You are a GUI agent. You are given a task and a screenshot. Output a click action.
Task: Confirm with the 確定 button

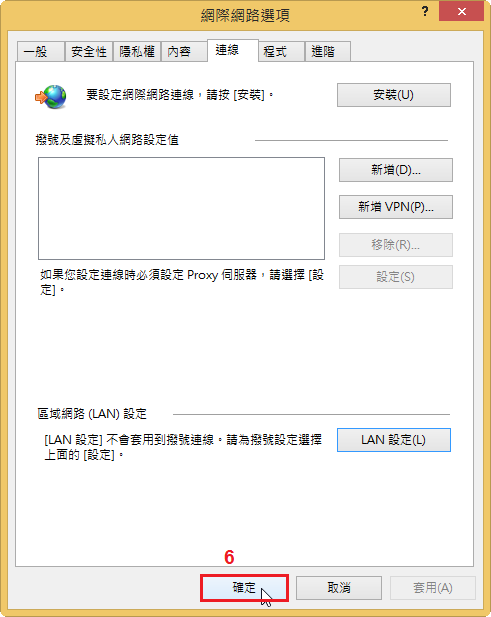(244, 588)
